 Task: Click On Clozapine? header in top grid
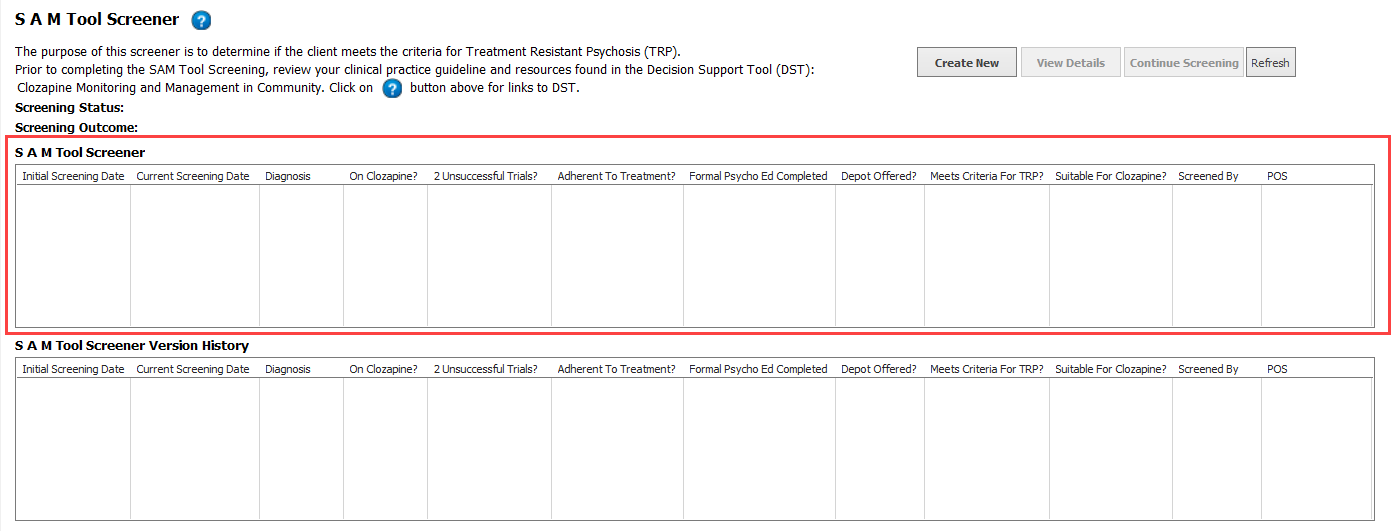click(383, 176)
